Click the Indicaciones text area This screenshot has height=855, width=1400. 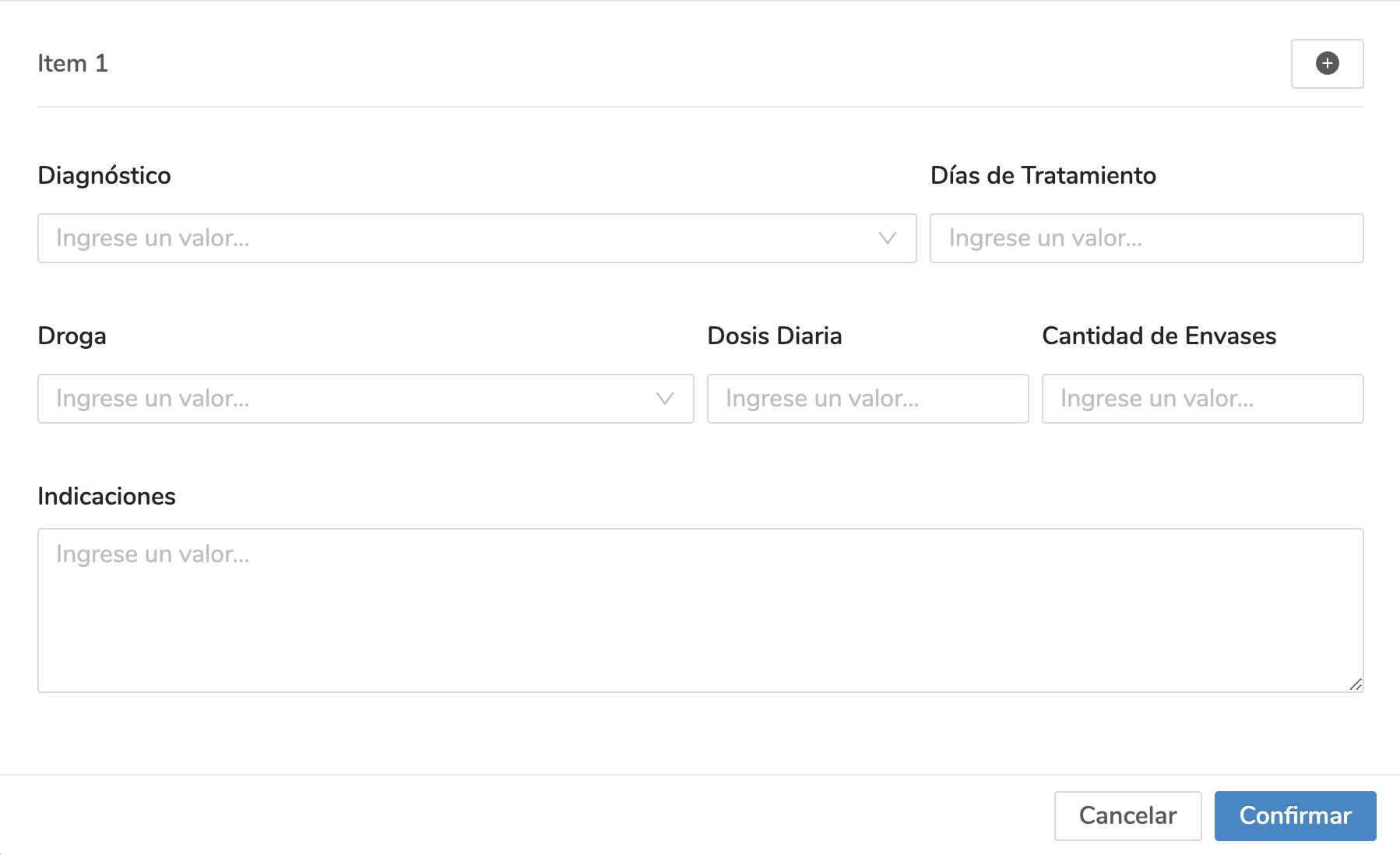pos(699,607)
